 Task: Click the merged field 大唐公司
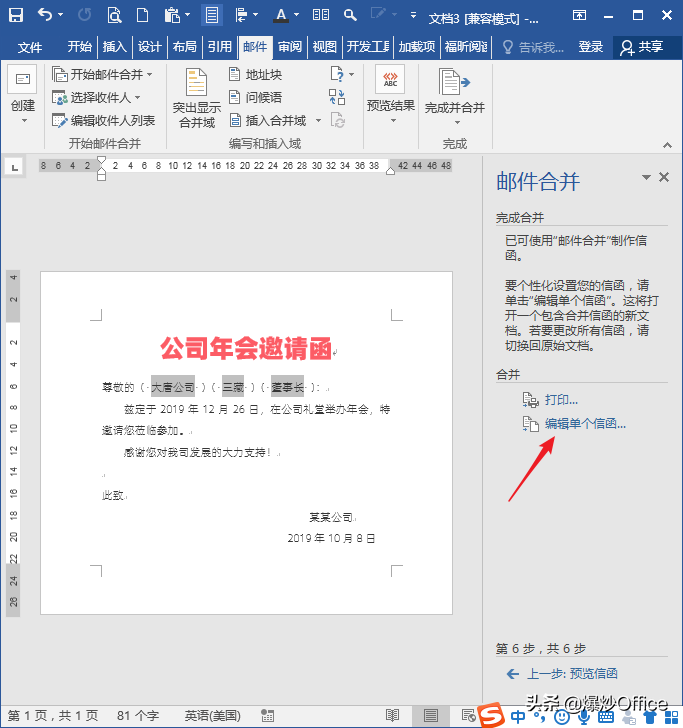pyautogui.click(x=173, y=387)
